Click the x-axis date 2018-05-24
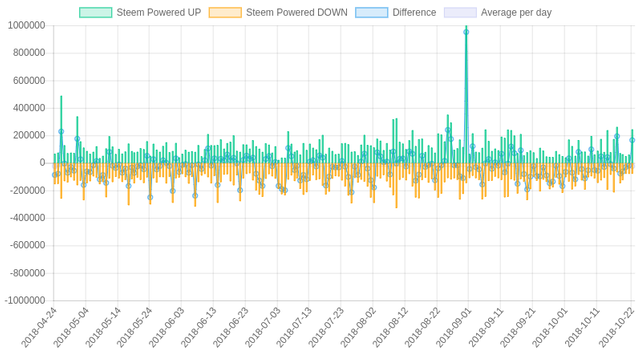The height and width of the screenshot is (361, 640). [134, 328]
